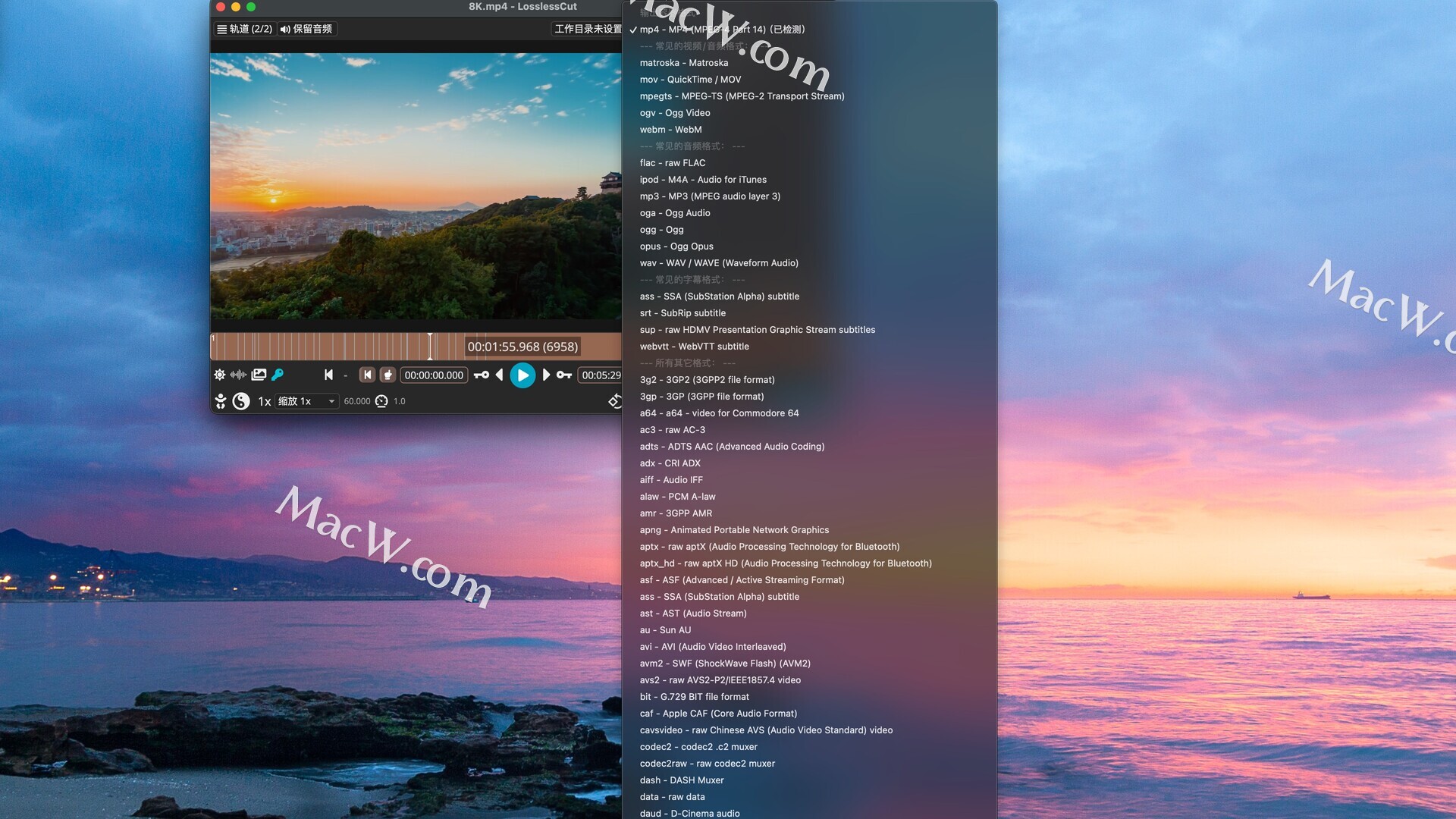
Task: Click the 保留音频 audio button
Action: 306,29
